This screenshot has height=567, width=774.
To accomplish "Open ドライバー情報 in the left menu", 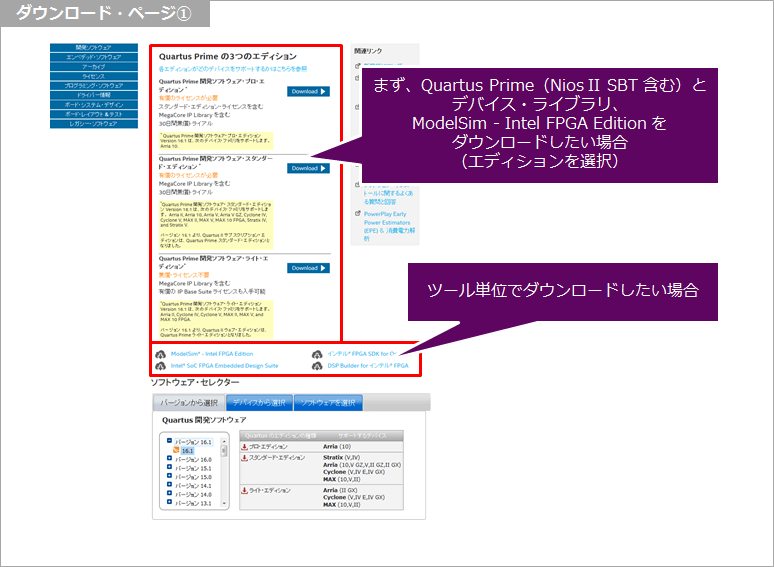I will [94, 95].
